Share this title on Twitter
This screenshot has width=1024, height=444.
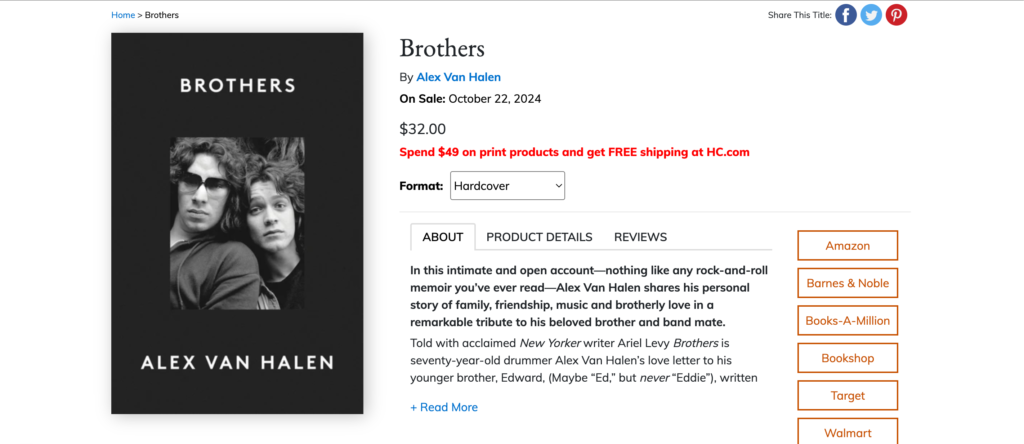click(871, 15)
